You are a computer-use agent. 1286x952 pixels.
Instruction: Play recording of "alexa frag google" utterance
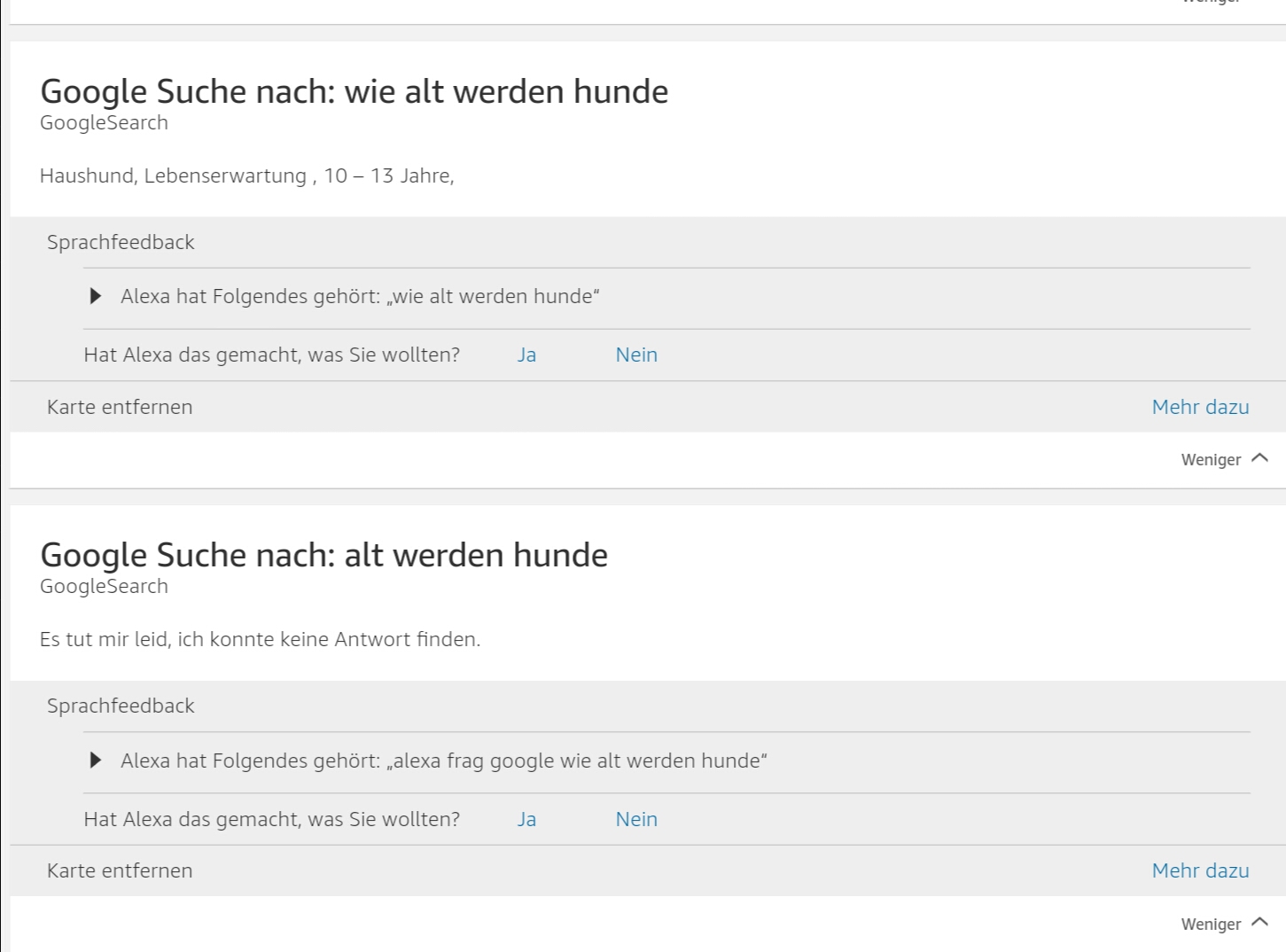click(x=96, y=761)
